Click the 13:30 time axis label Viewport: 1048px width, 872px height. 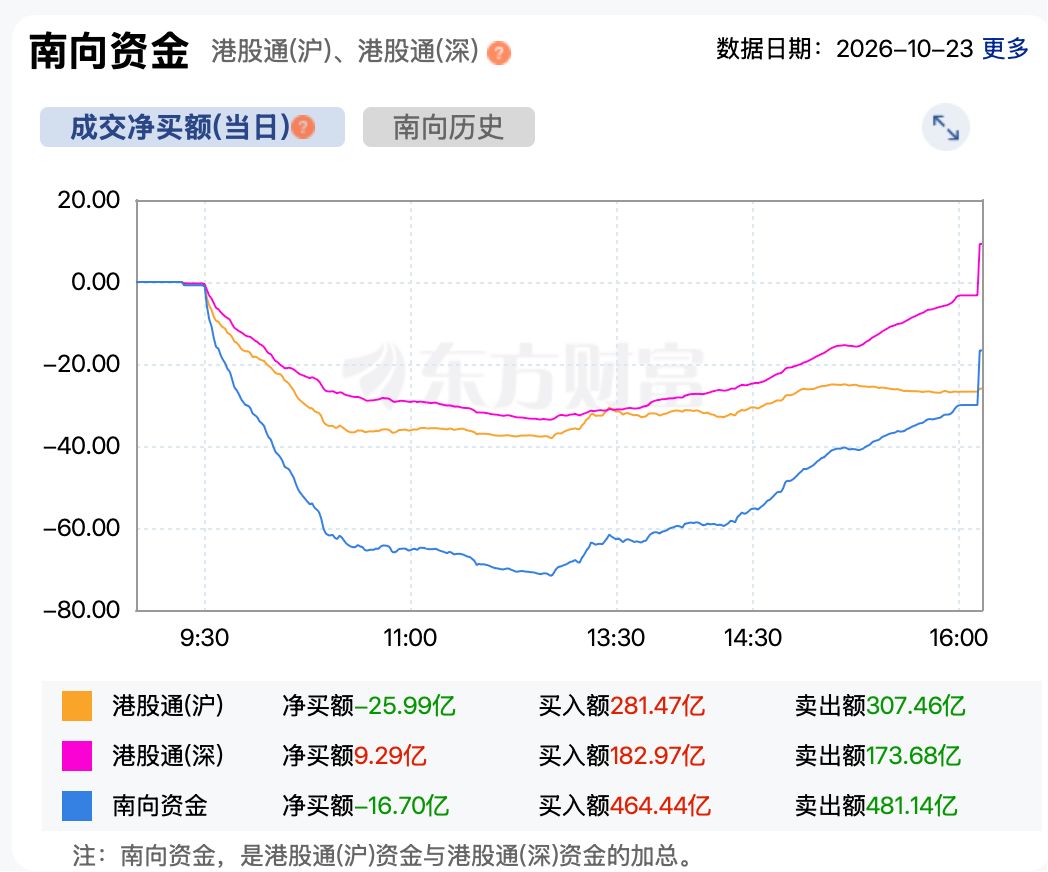pos(616,637)
